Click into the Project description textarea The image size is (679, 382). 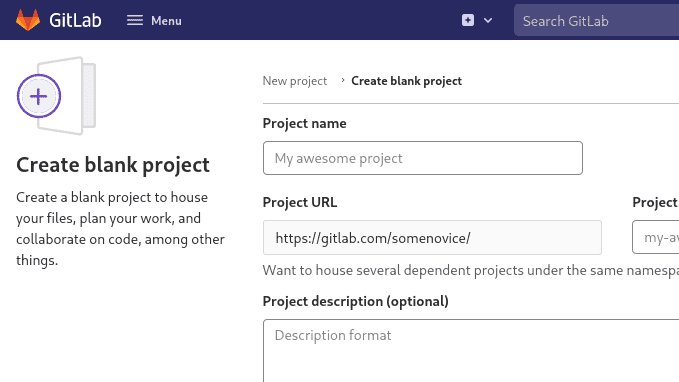[x=471, y=351]
